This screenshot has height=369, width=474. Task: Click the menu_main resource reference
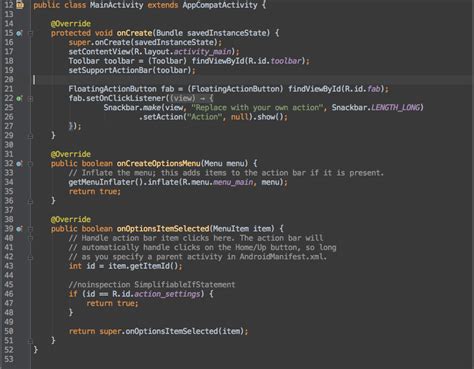(233, 182)
